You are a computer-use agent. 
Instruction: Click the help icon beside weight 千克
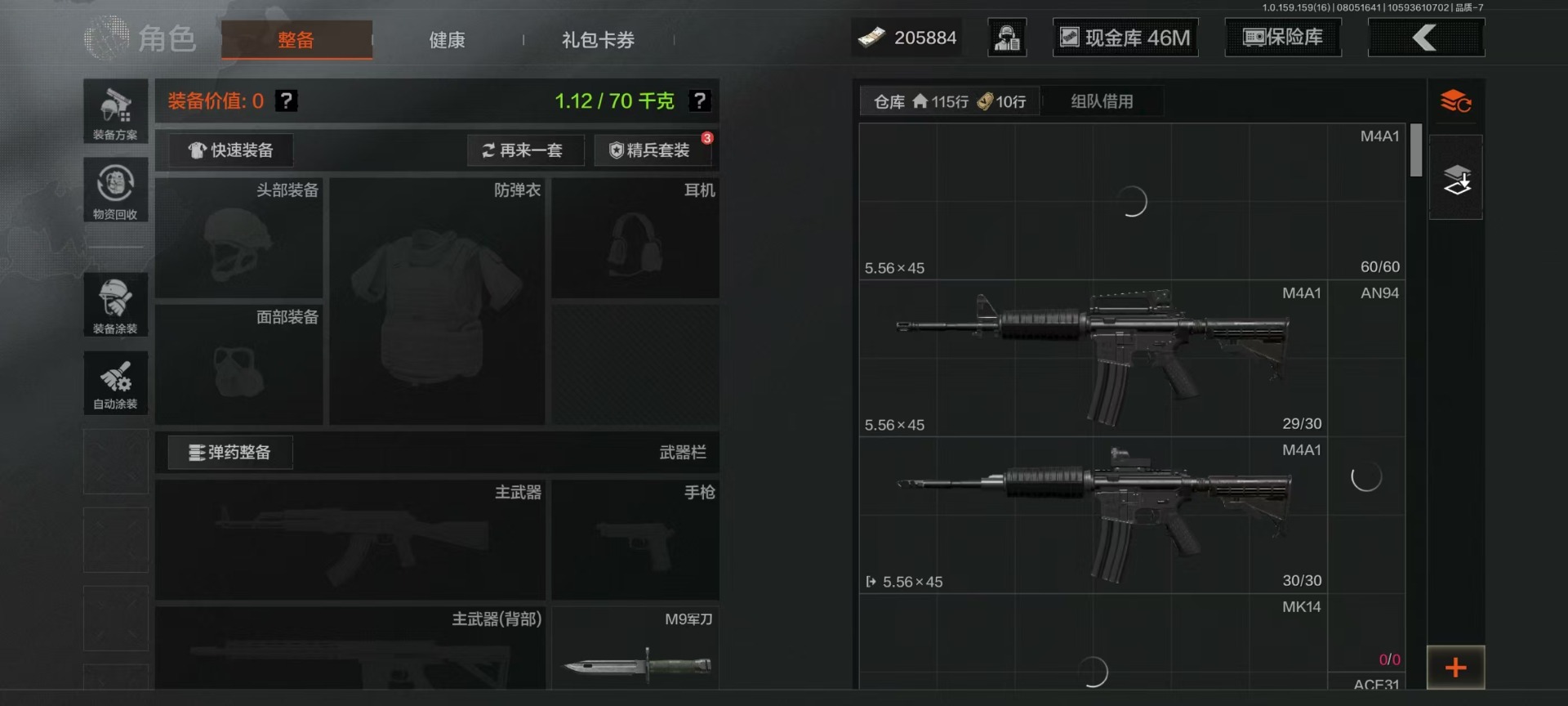tap(699, 101)
